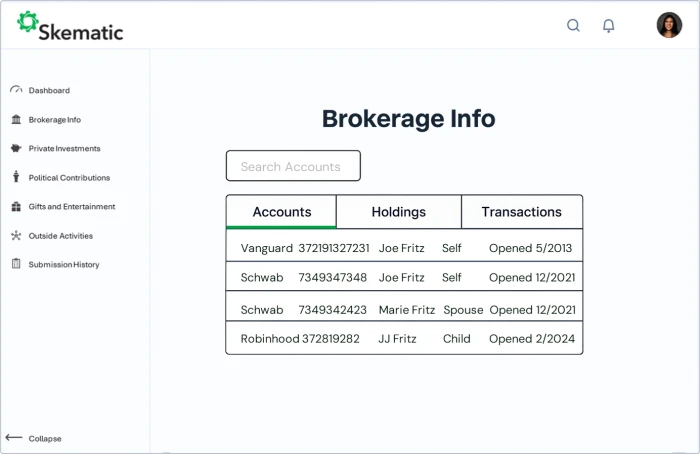Open Private Investments sidebar link
Image resolution: width=700 pixels, height=454 pixels.
click(64, 149)
